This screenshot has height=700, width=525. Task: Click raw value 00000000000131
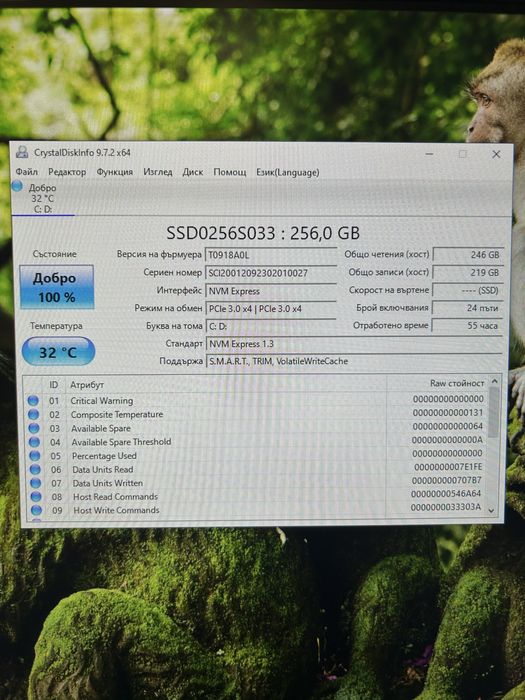(448, 413)
